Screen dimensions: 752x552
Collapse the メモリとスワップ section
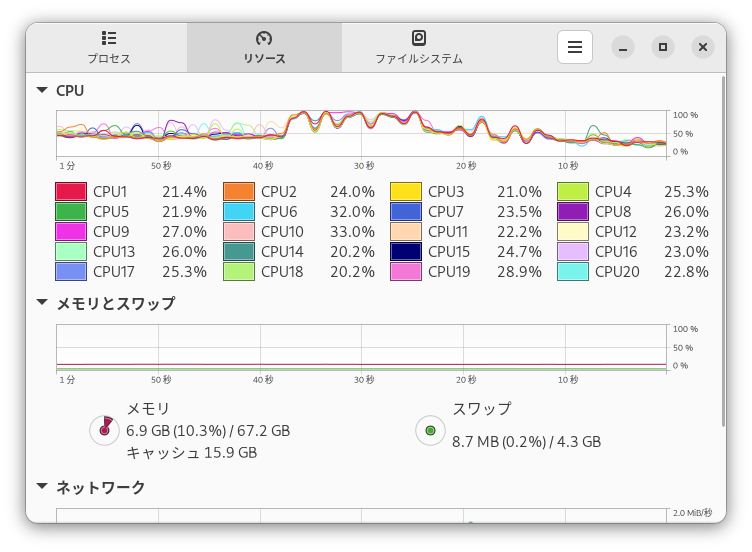click(42, 302)
